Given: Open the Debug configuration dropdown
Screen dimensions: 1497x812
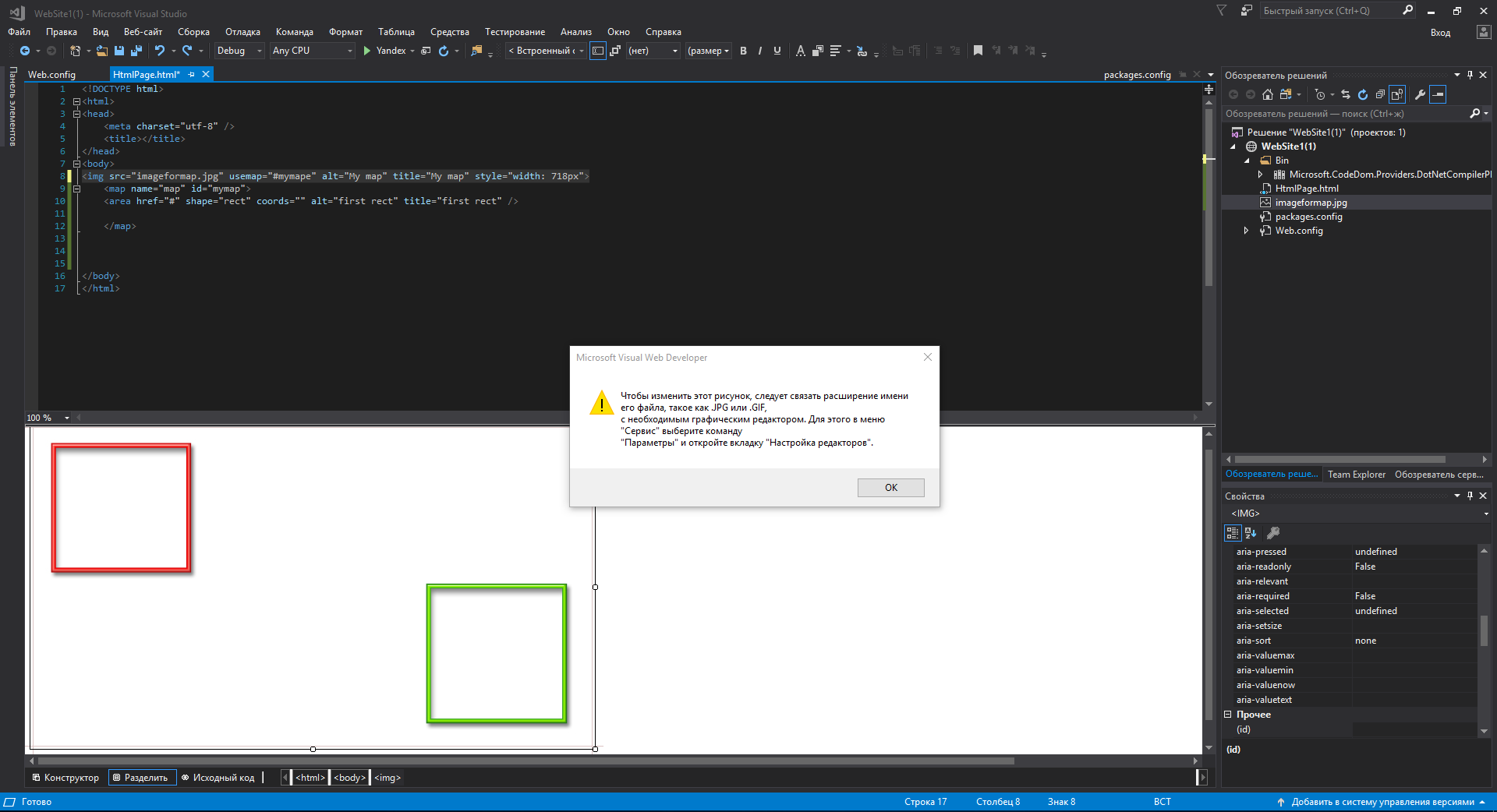Looking at the screenshot, I should click(x=239, y=51).
